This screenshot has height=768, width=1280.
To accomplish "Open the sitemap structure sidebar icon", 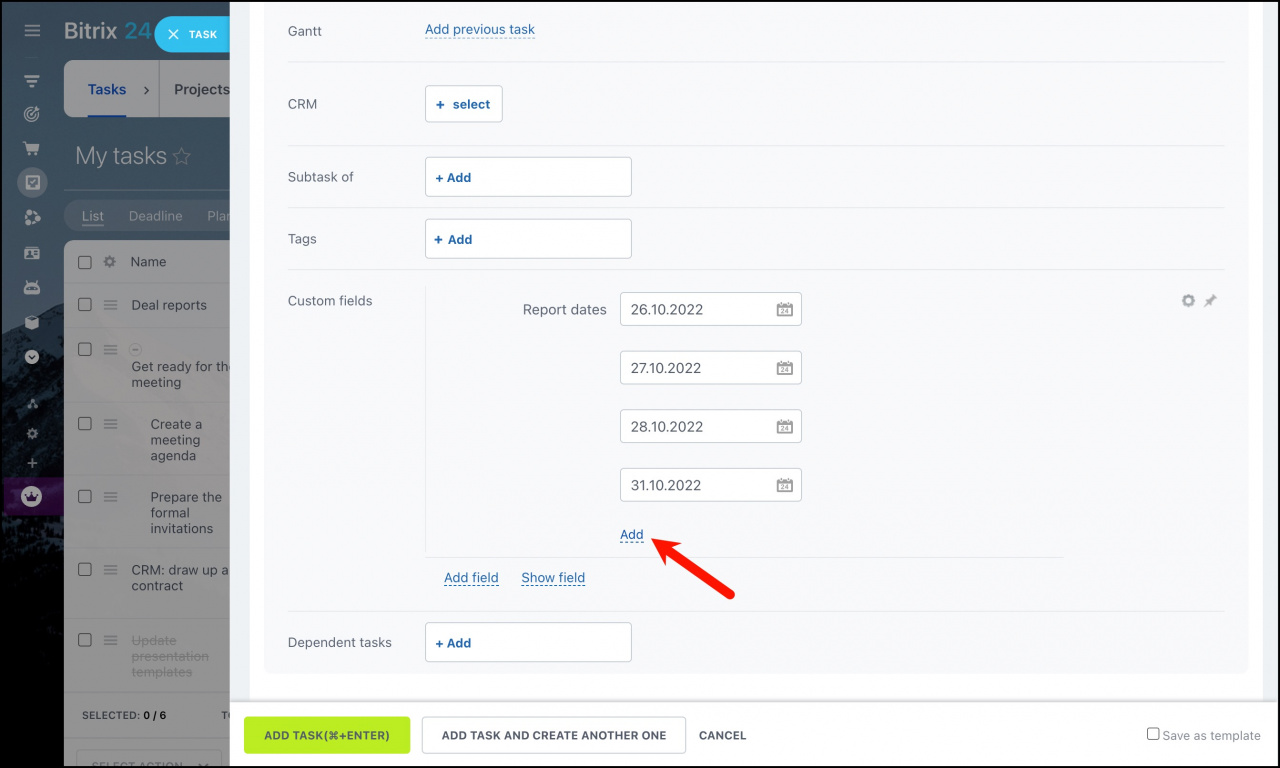I will (32, 404).
